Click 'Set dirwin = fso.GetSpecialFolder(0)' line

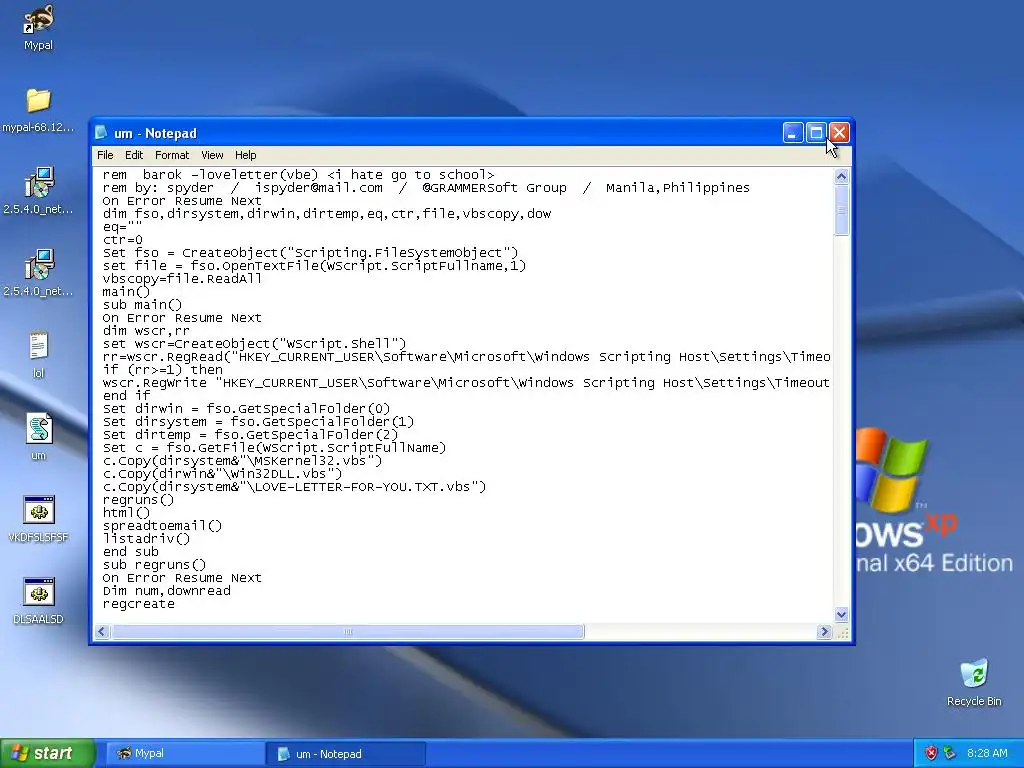pos(246,409)
